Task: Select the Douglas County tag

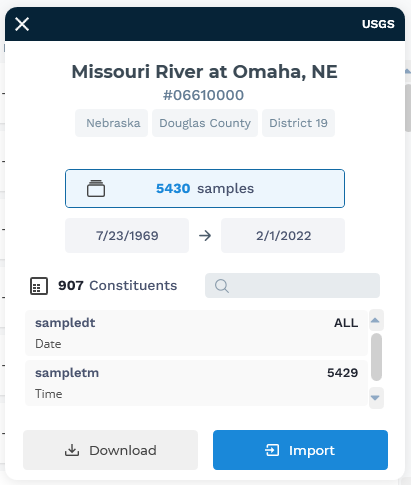Action: [205, 123]
